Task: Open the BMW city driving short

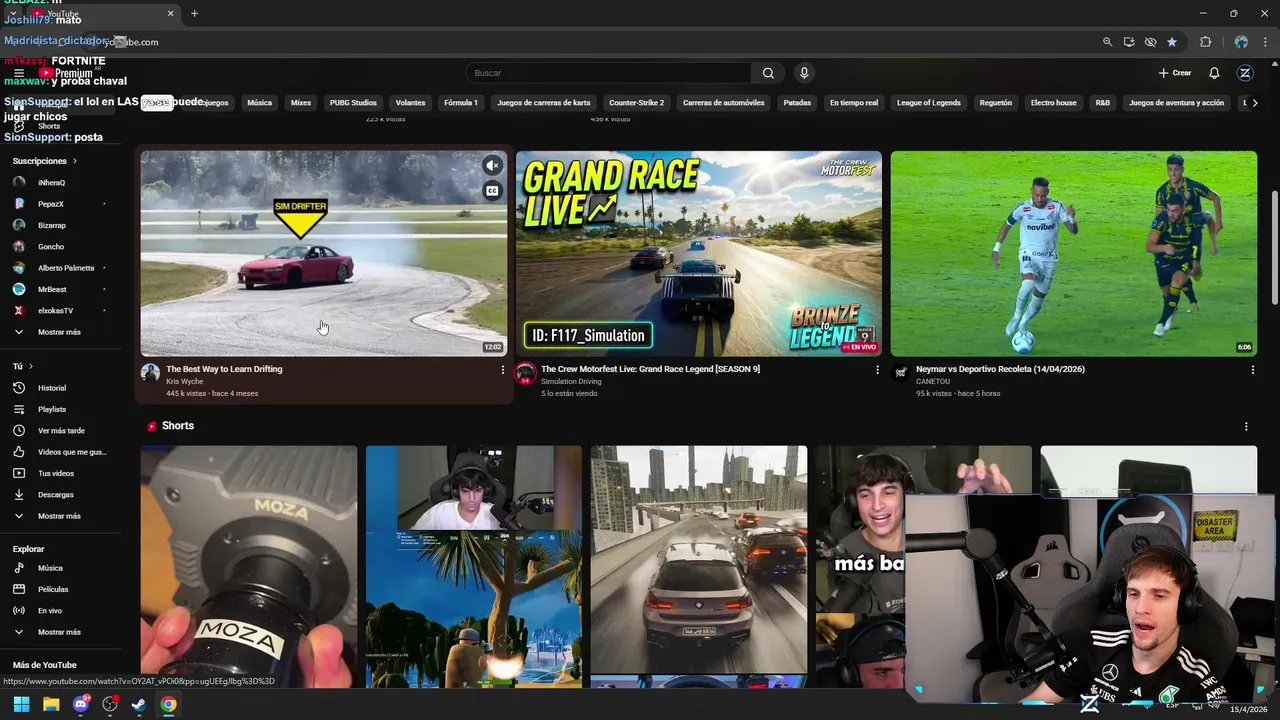Action: 699,560
